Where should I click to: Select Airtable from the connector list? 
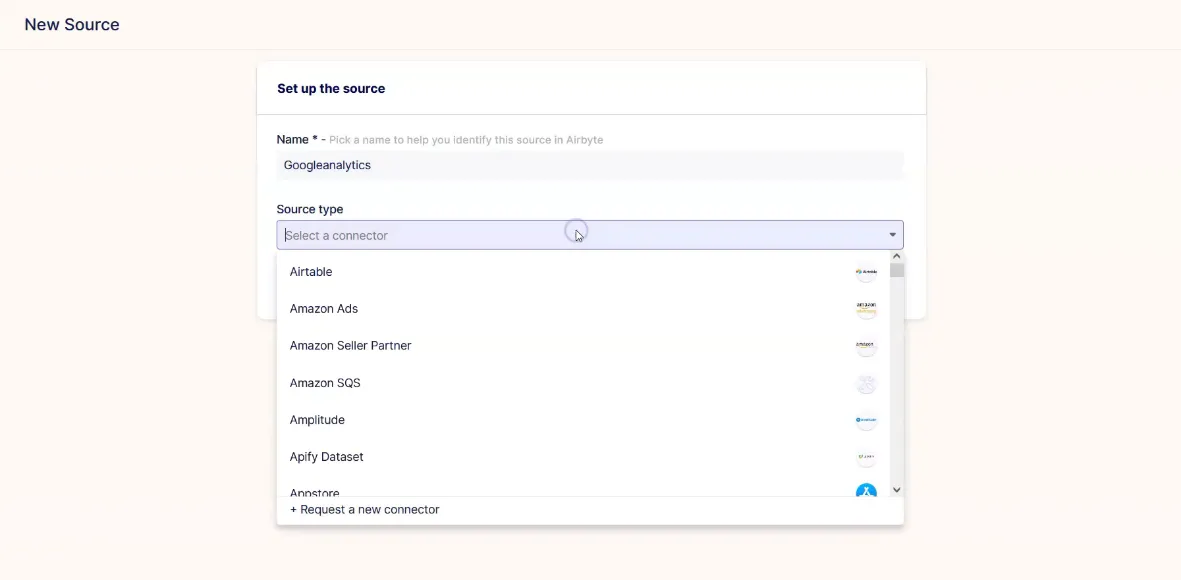[583, 272]
